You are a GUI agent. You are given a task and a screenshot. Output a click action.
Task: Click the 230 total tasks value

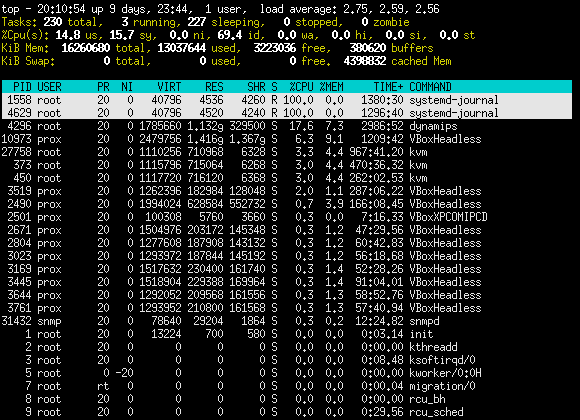point(53,22)
